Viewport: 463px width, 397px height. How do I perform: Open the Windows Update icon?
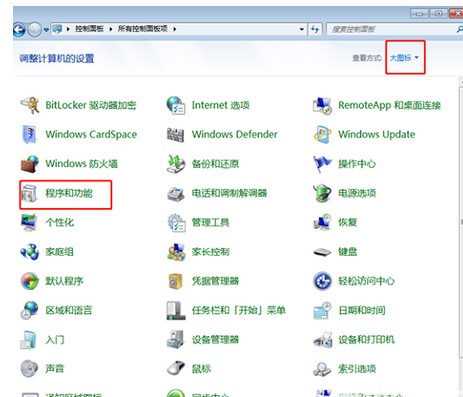click(x=322, y=134)
